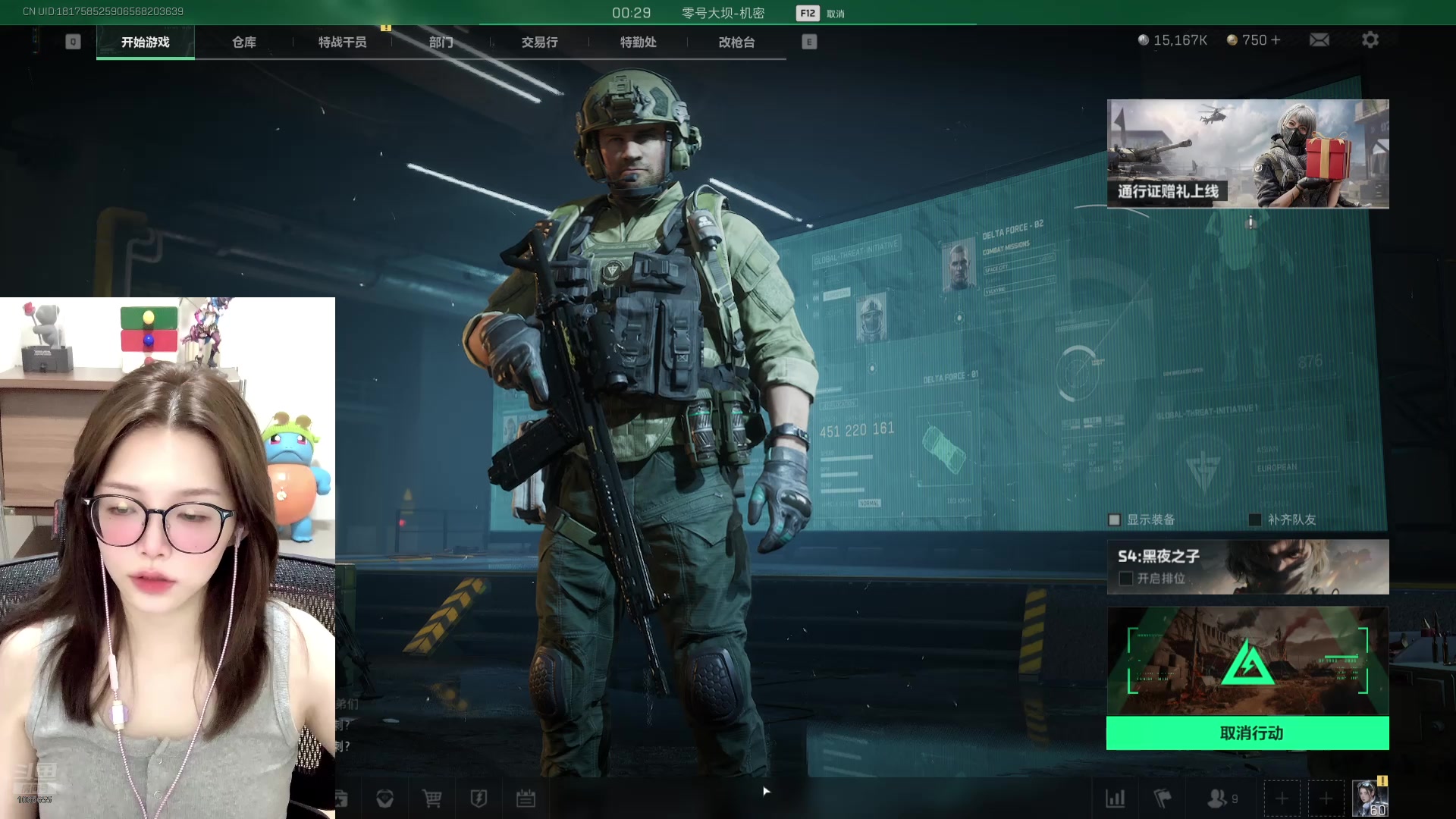
Task: Click the 取消行动 button
Action: click(x=1247, y=733)
